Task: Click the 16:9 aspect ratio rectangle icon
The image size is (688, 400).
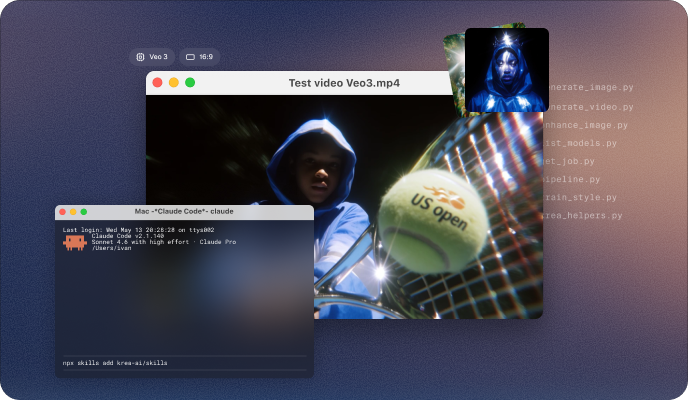Action: [x=190, y=57]
